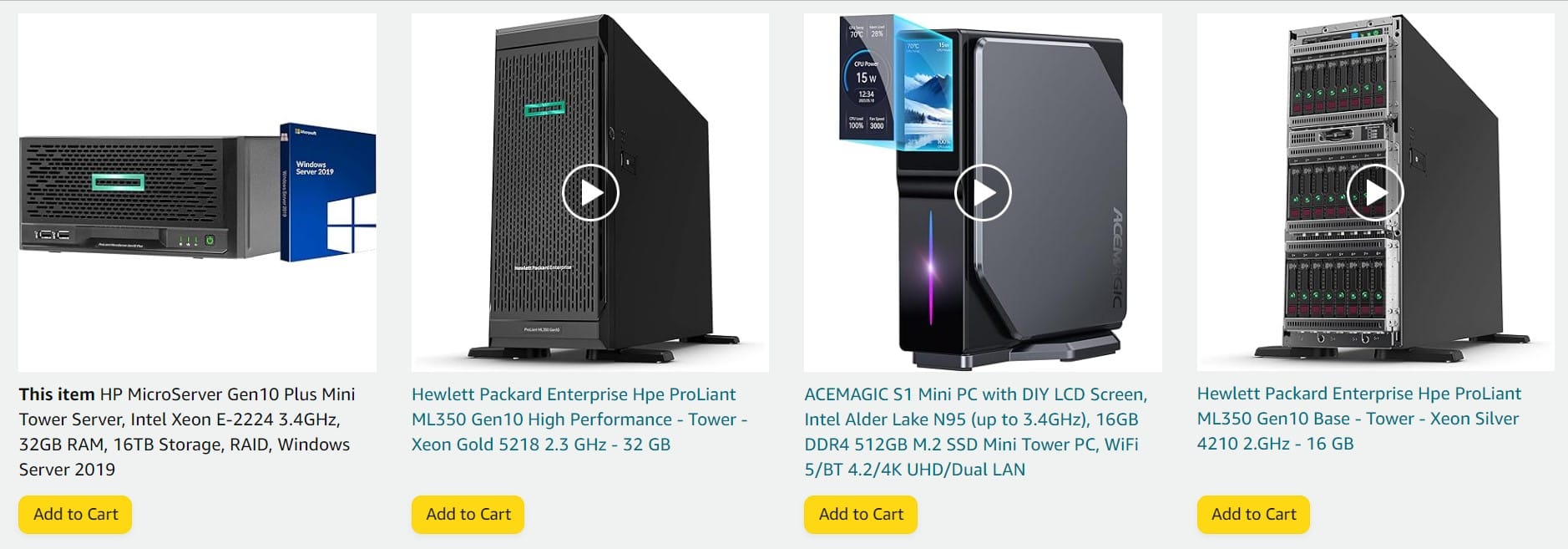This screenshot has height=549, width=1568.
Task: Click the Windows Server 2019 box picture
Action: 328,192
